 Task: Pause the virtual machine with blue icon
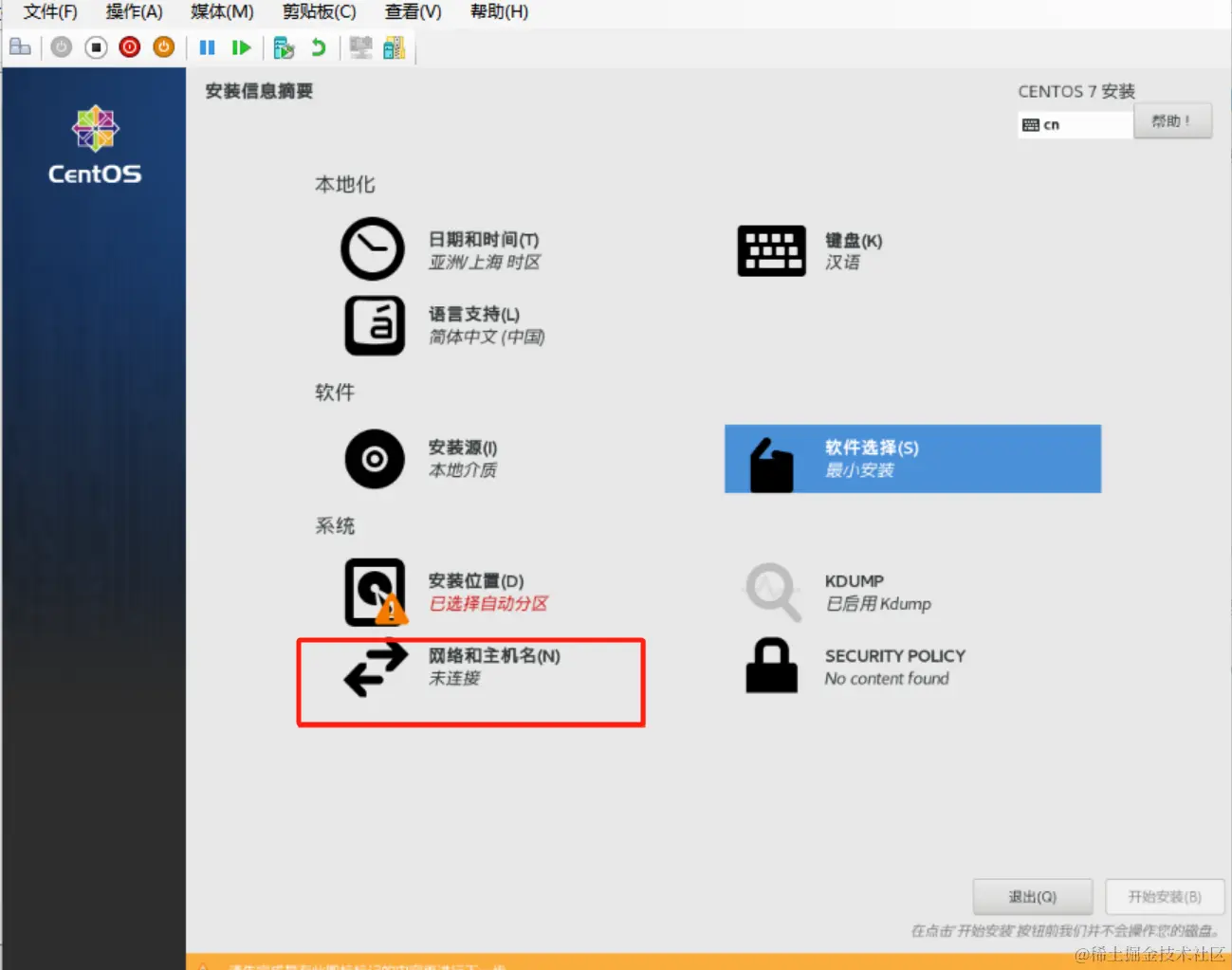[x=207, y=47]
